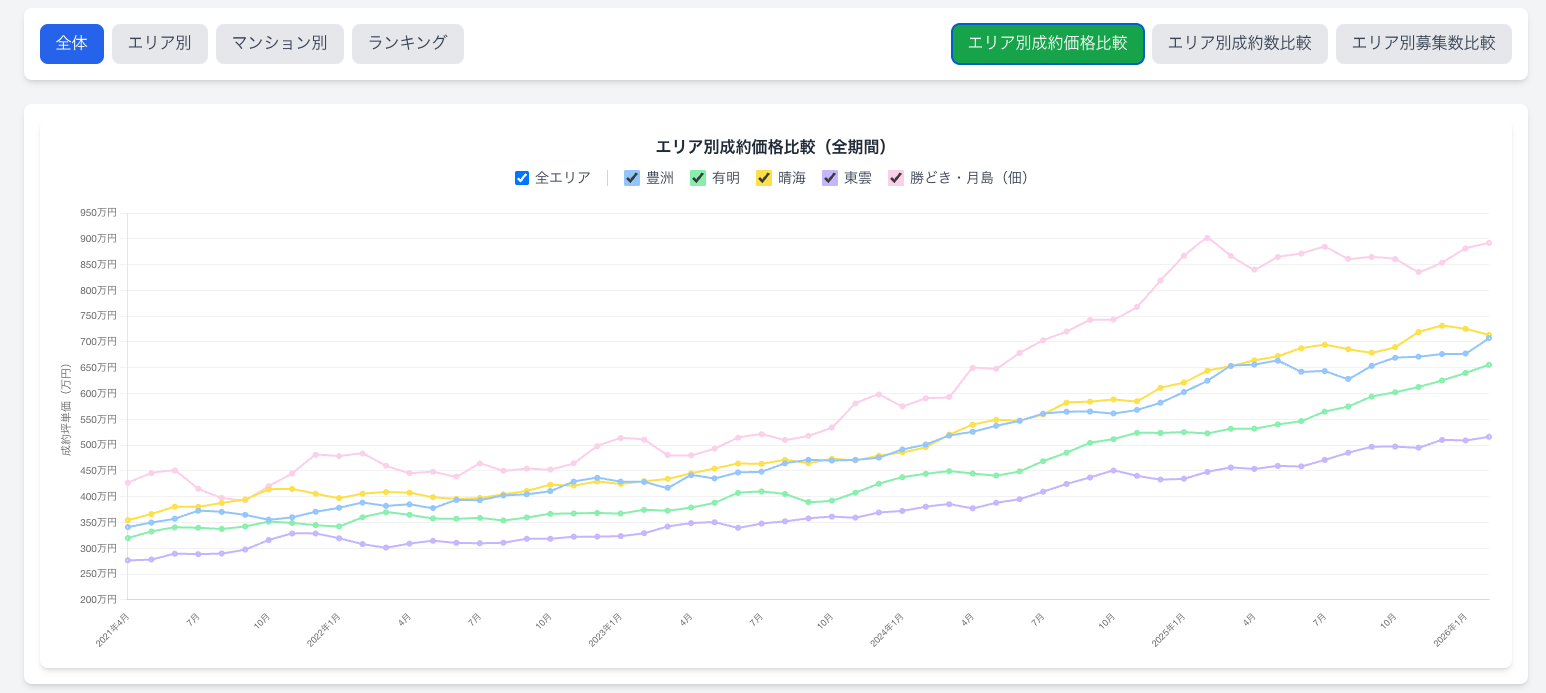Click the peak point of the pink line
This screenshot has width=1546, height=693.
tap(1207, 238)
